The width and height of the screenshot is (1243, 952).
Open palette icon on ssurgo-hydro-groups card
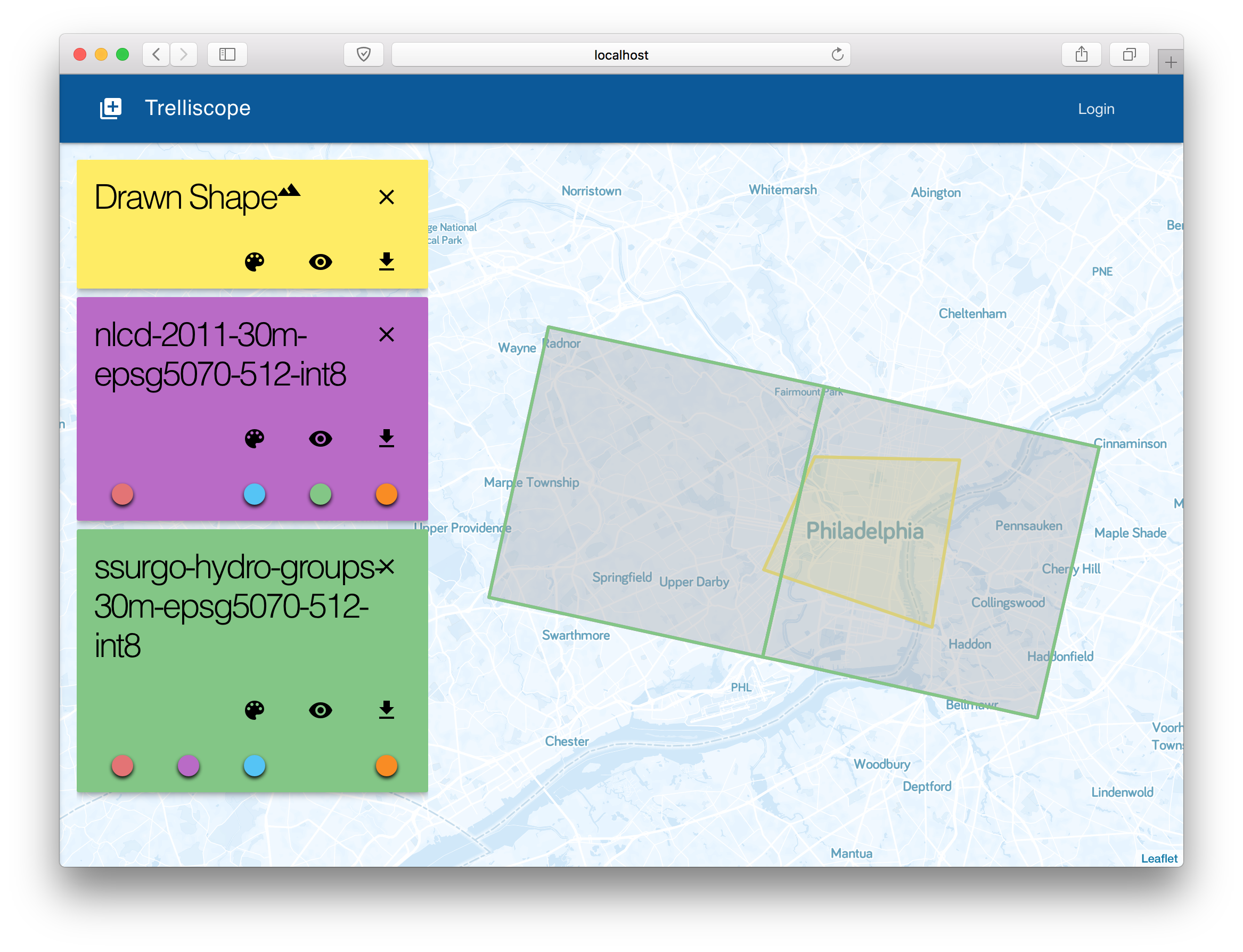(x=255, y=710)
